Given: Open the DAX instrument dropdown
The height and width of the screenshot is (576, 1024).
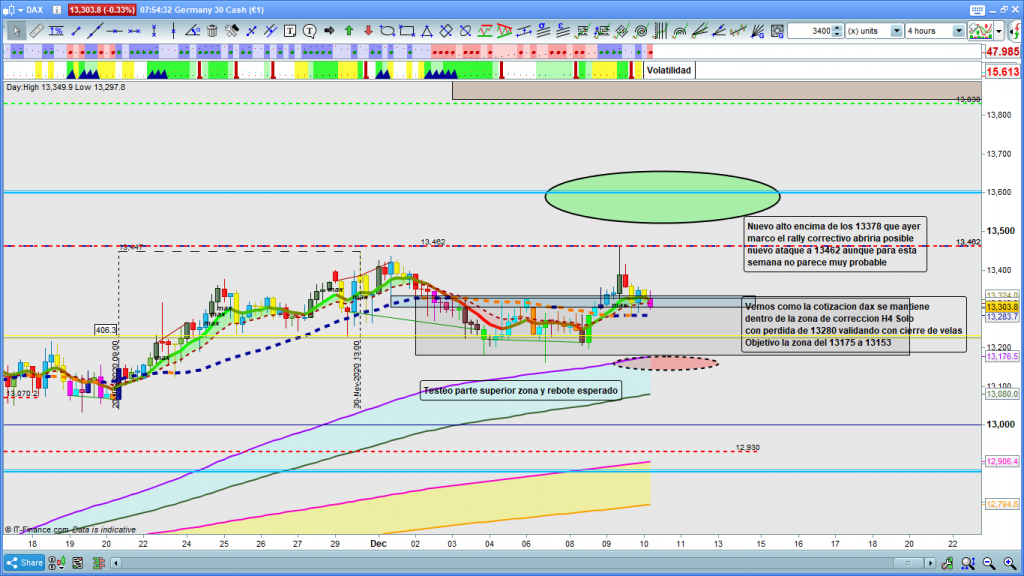Looking at the screenshot, I should coord(31,10).
